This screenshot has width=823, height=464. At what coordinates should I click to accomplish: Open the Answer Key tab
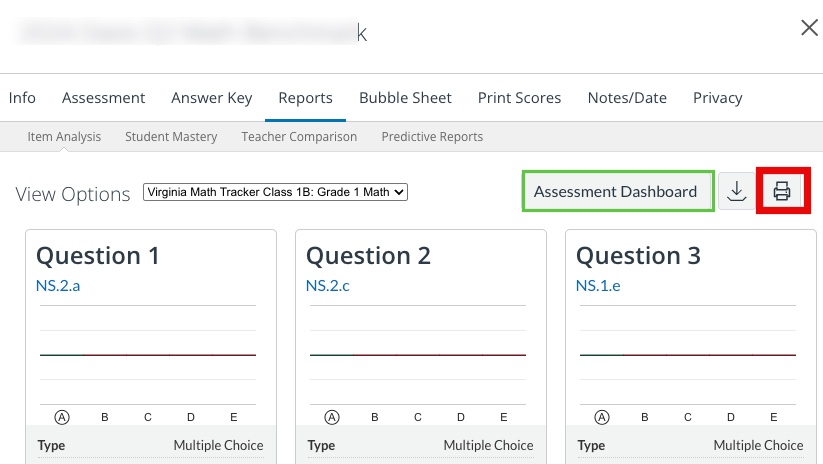pos(212,98)
